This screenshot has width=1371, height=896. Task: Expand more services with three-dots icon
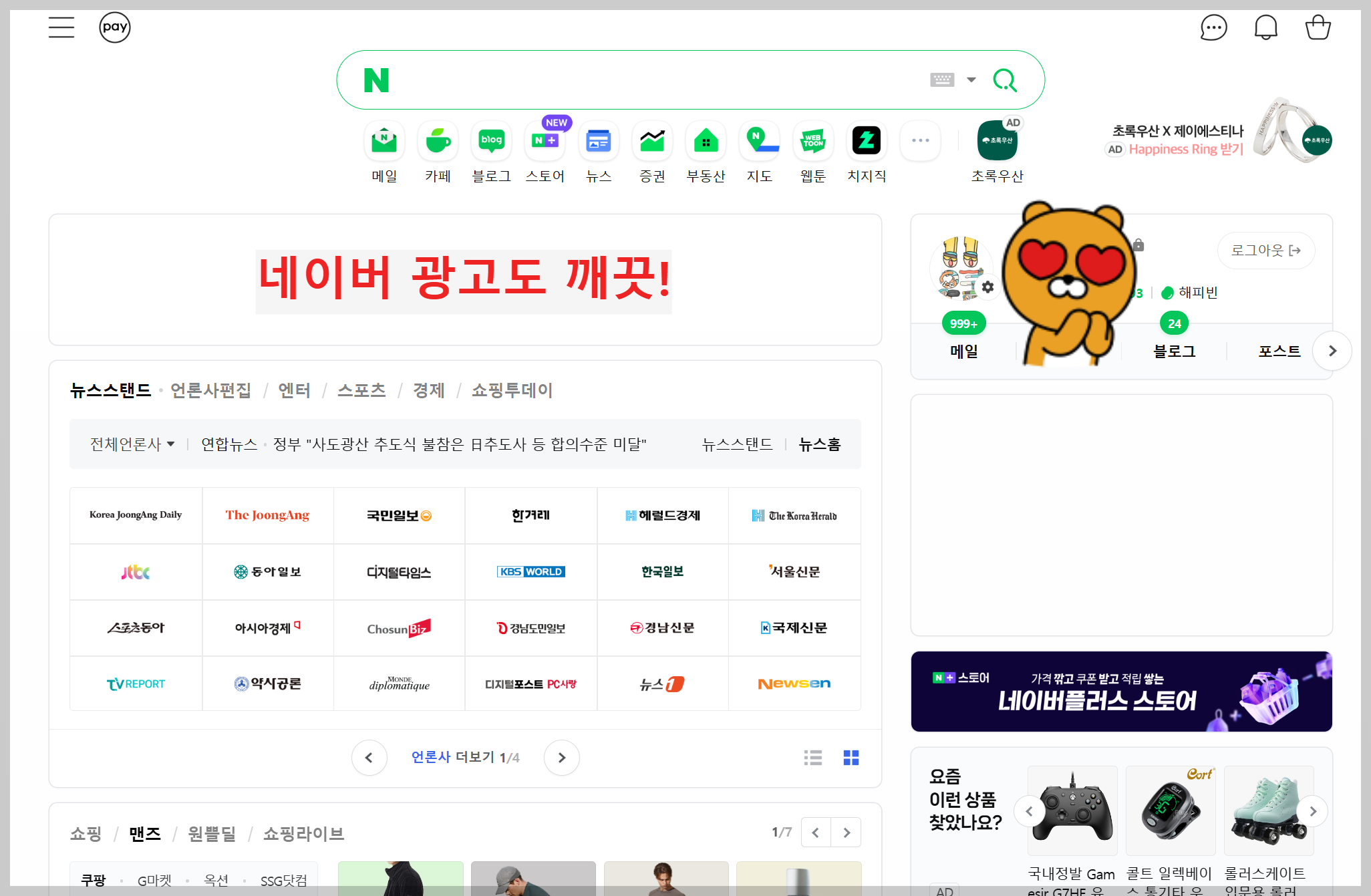[x=920, y=140]
